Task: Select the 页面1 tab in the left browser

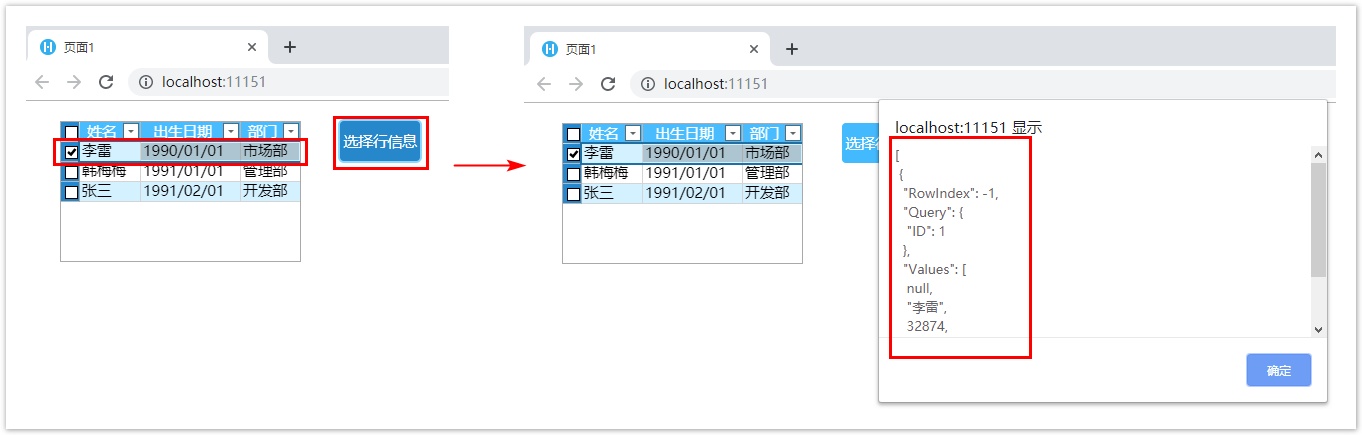Action: pyautogui.click(x=130, y=47)
